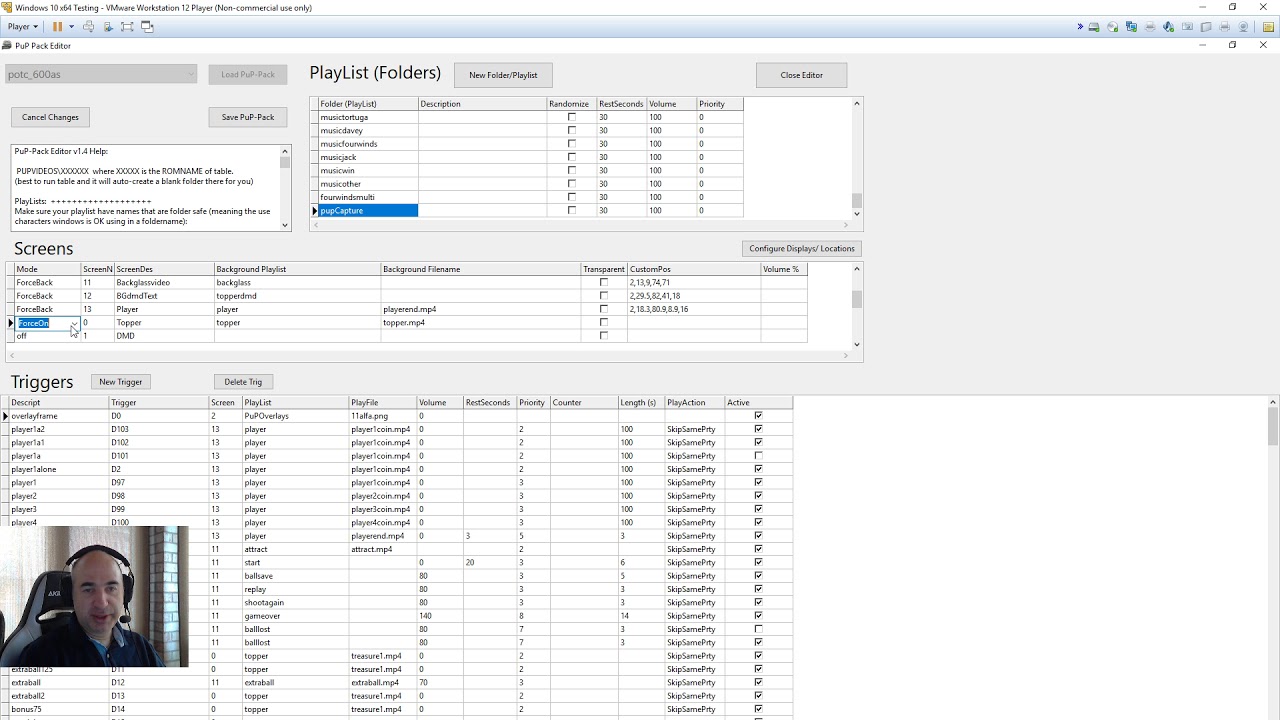Toggle Transparent checkbox for BGdmdText screen
This screenshot has width=1280, height=720.
pos(604,296)
